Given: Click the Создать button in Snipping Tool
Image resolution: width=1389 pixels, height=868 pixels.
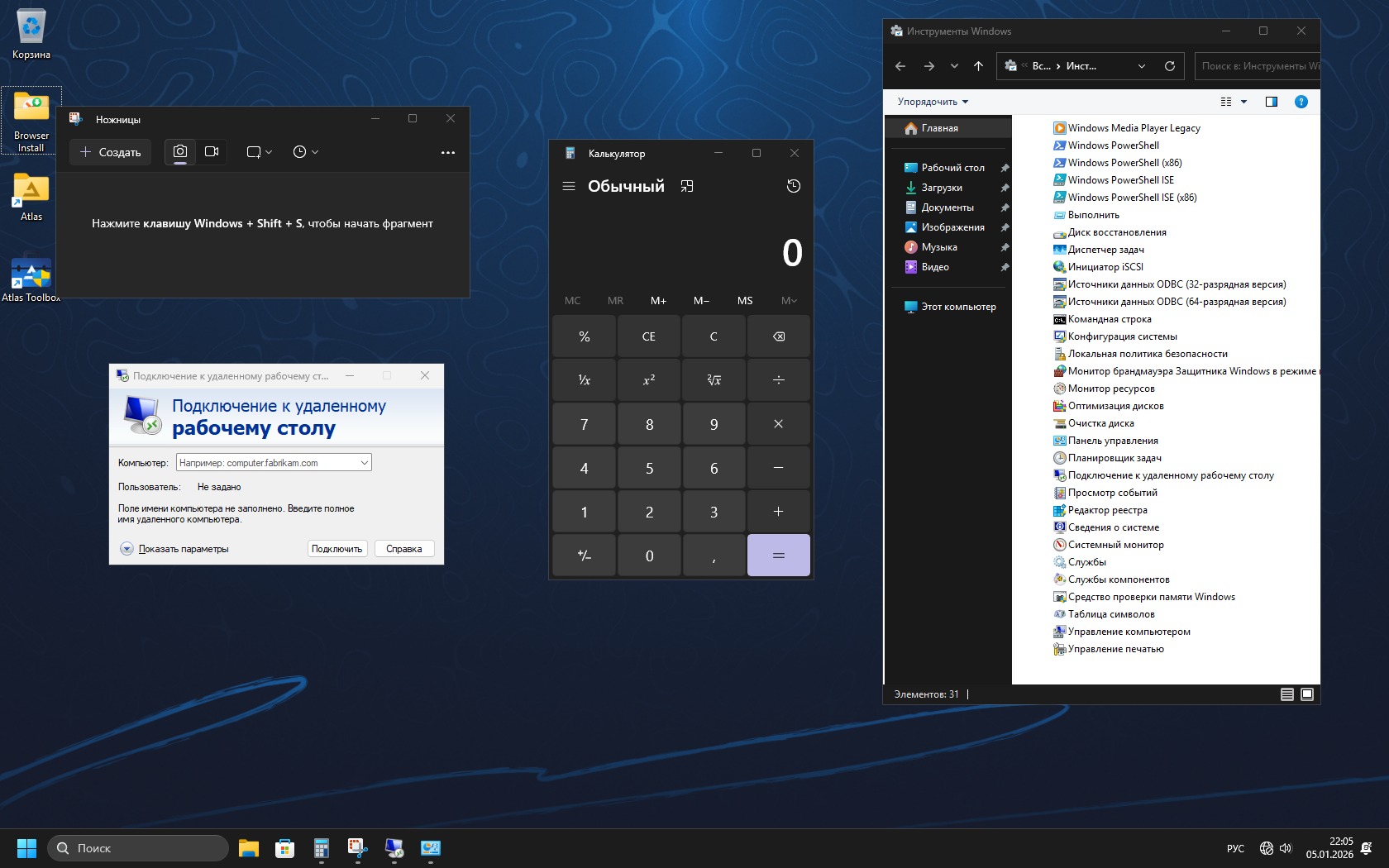Looking at the screenshot, I should click(x=111, y=152).
